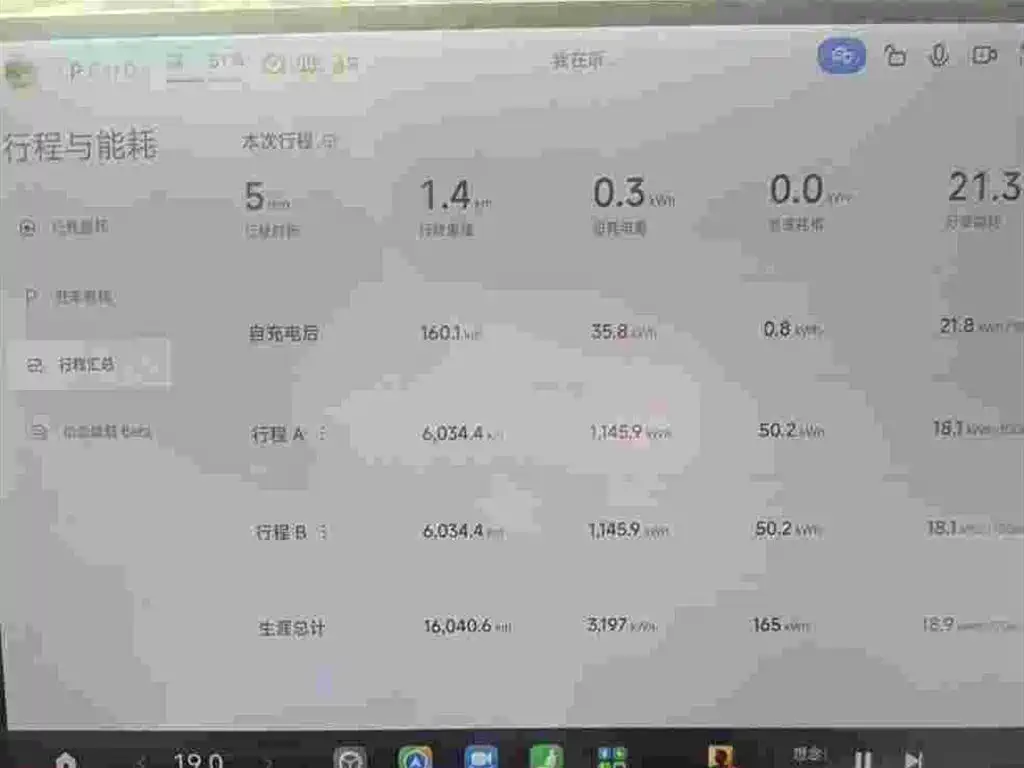The image size is (1024, 768).
Task: Tap the 21.3 average consumption value
Action: pos(985,187)
